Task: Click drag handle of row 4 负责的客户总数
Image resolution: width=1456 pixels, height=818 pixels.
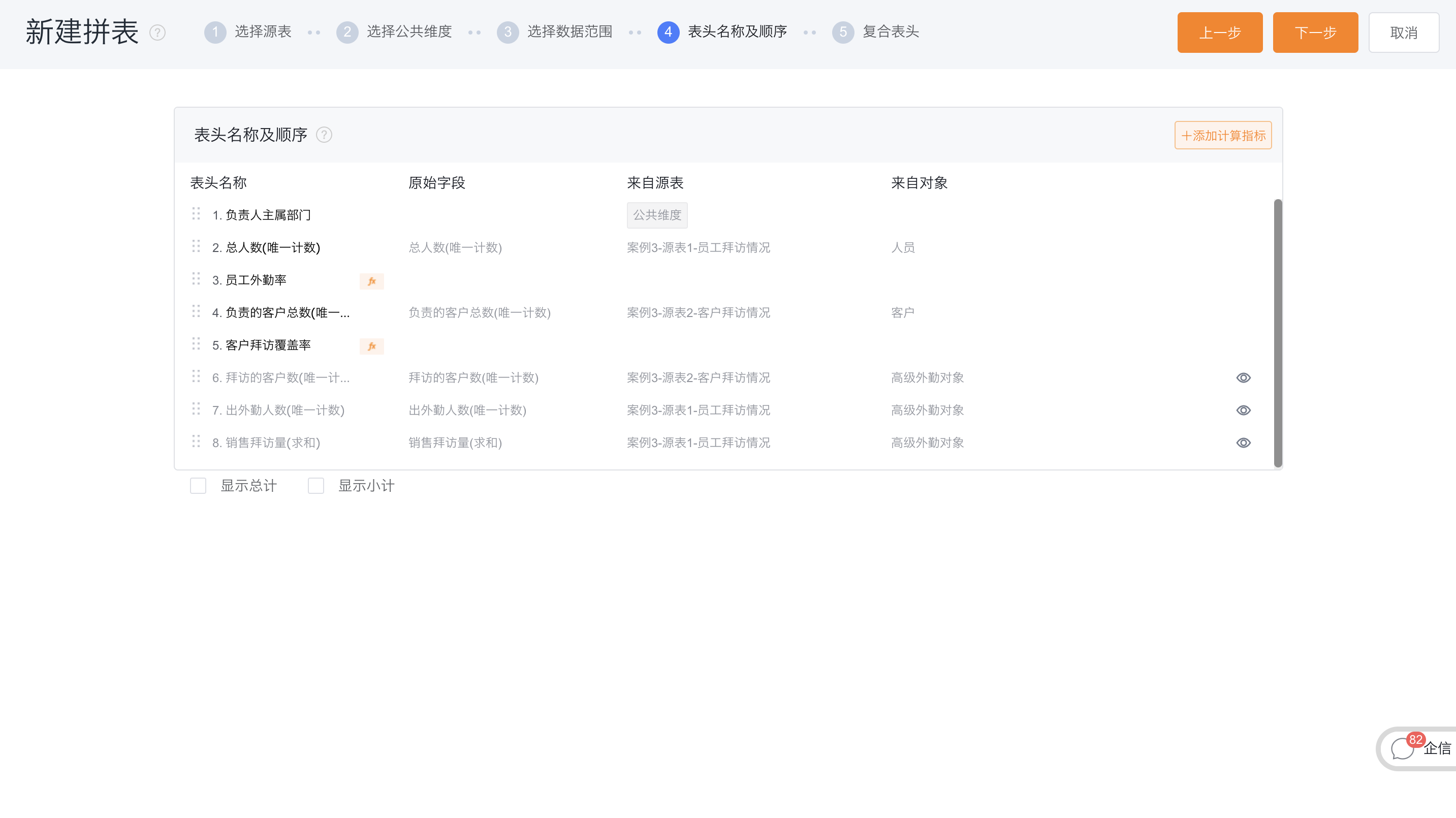Action: [196, 311]
